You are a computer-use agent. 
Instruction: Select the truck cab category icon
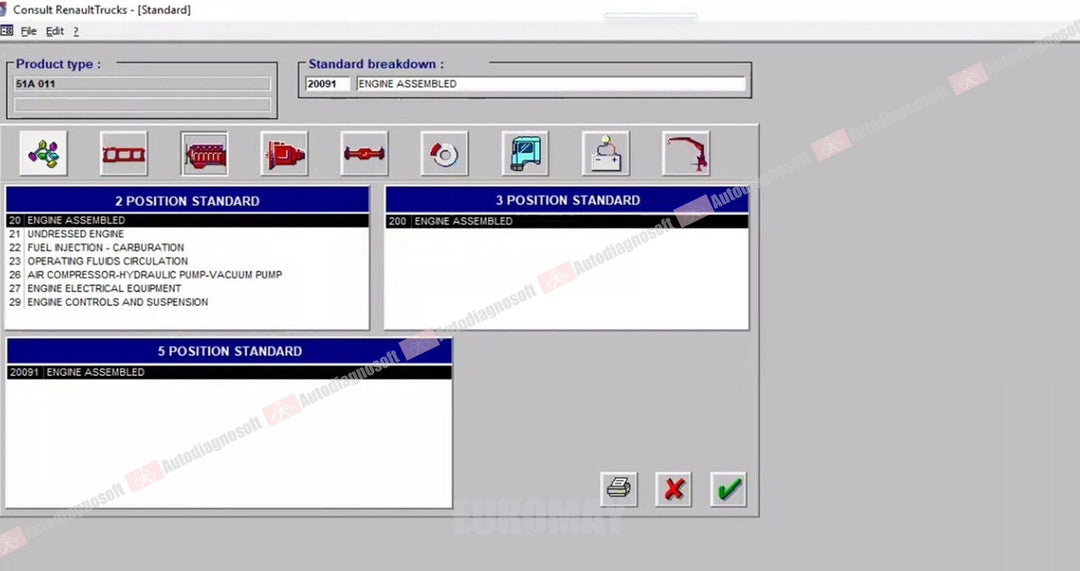[x=526, y=153]
